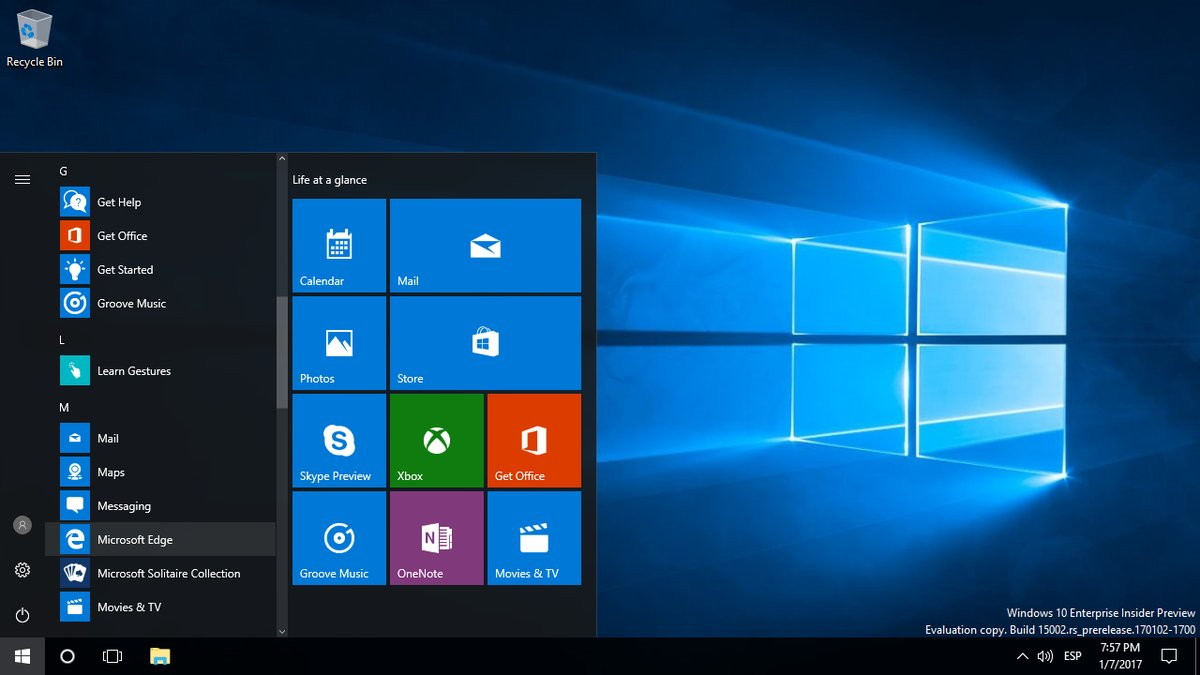
Task: Click the letter G group header
Action: click(x=64, y=171)
